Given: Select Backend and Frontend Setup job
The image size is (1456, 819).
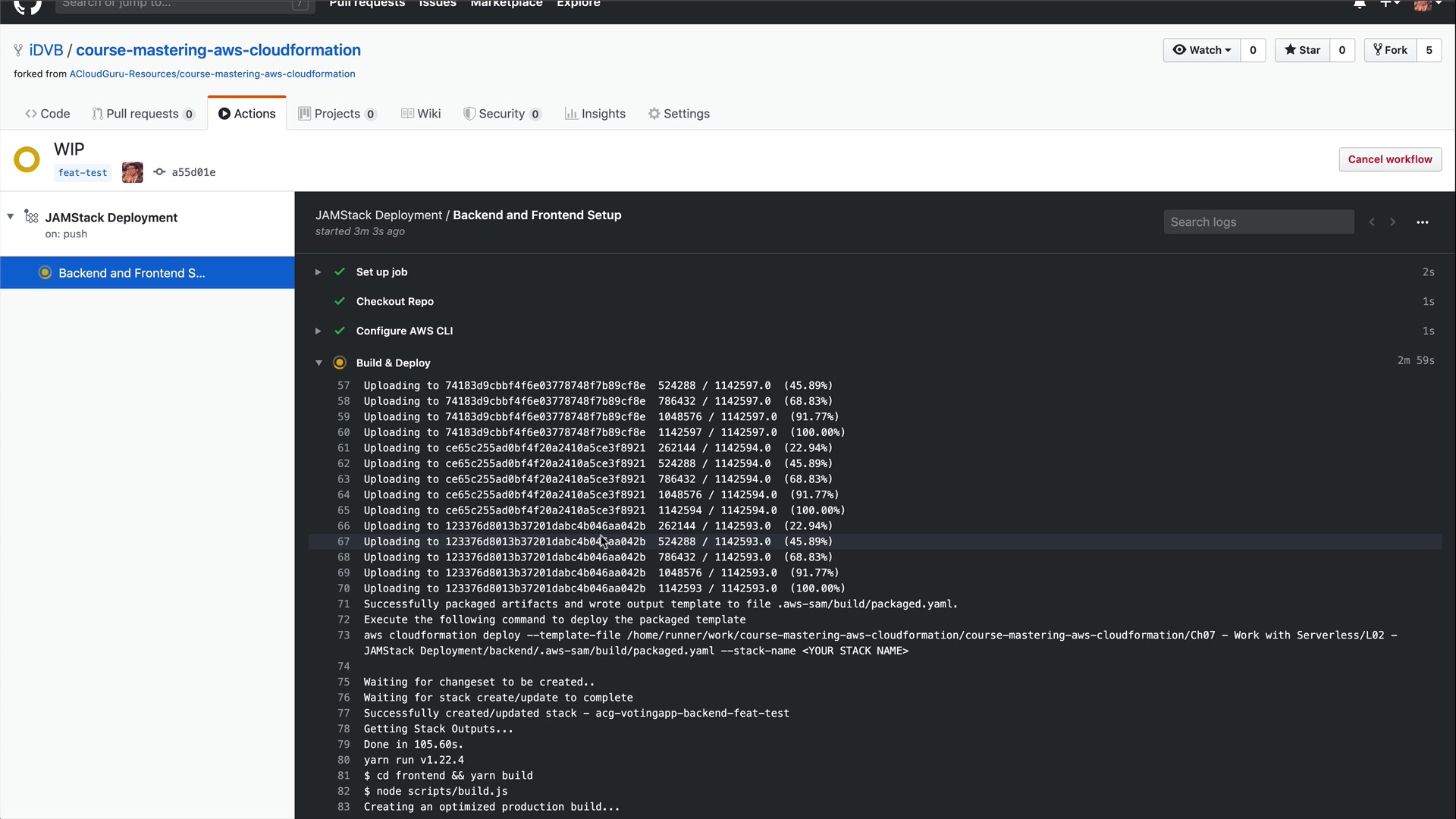Looking at the screenshot, I should tap(132, 273).
